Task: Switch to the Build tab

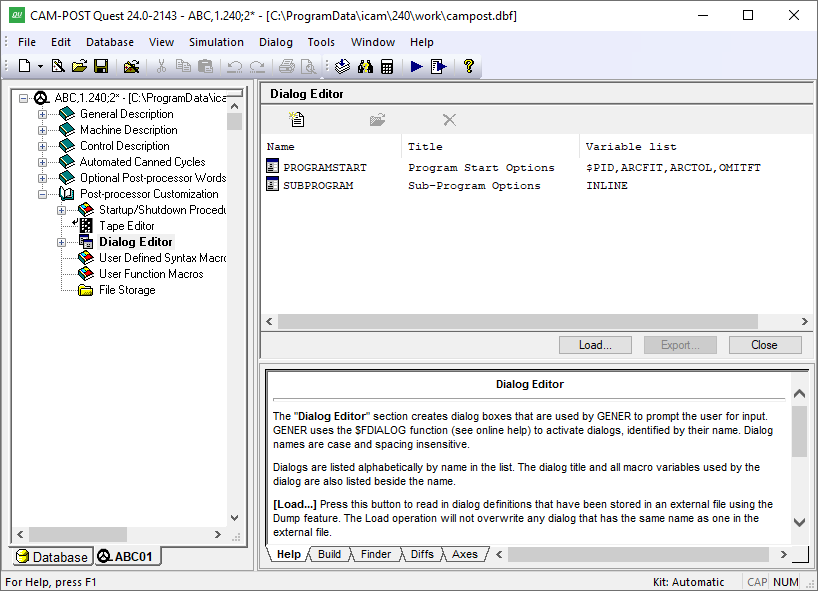Action: (x=329, y=554)
